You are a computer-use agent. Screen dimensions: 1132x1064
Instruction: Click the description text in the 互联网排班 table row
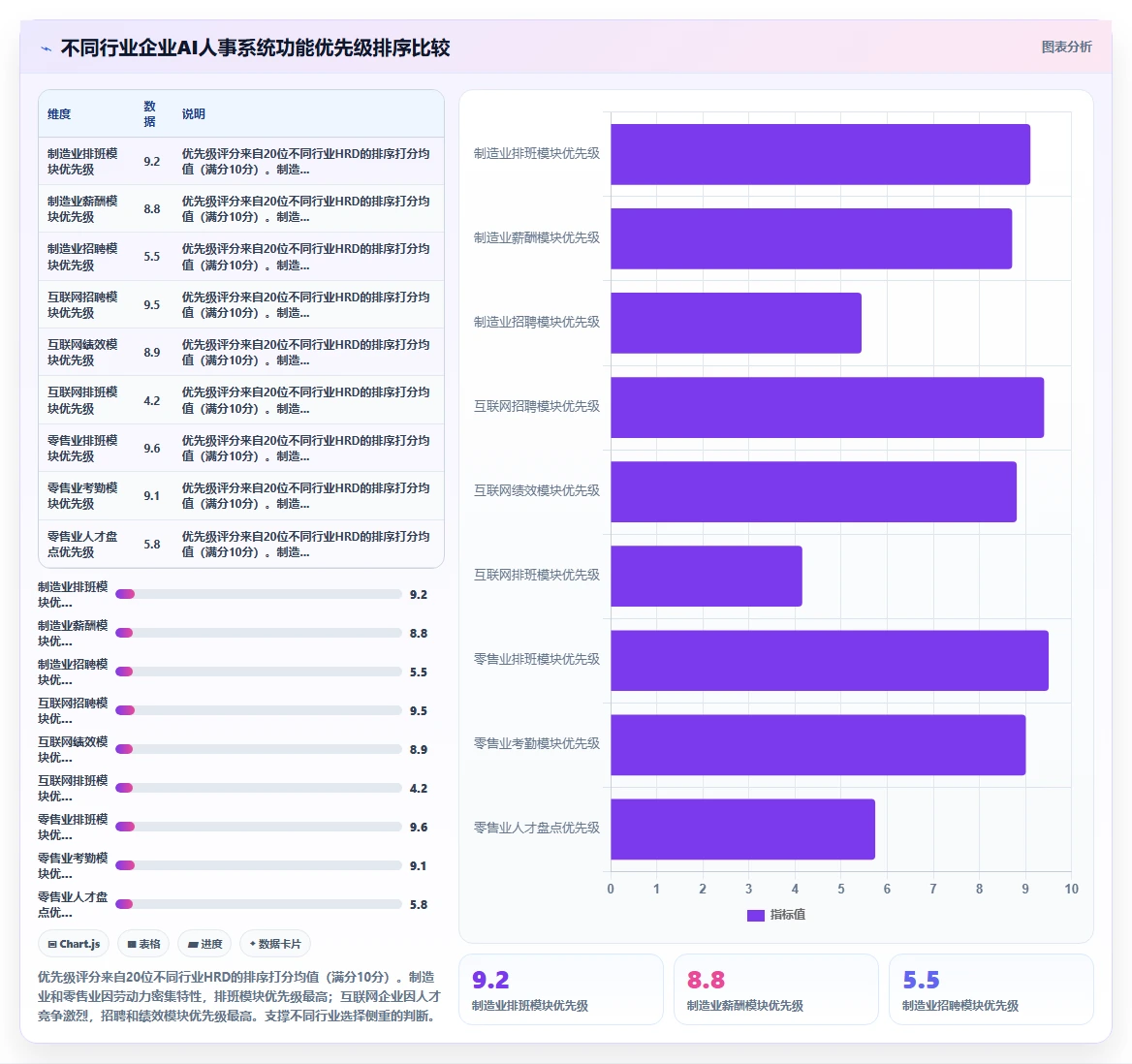coord(306,400)
